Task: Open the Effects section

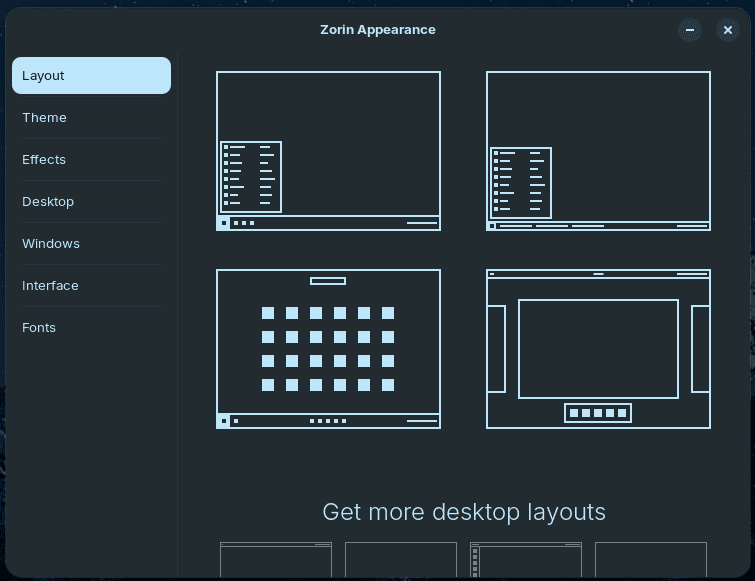Action: click(91, 159)
